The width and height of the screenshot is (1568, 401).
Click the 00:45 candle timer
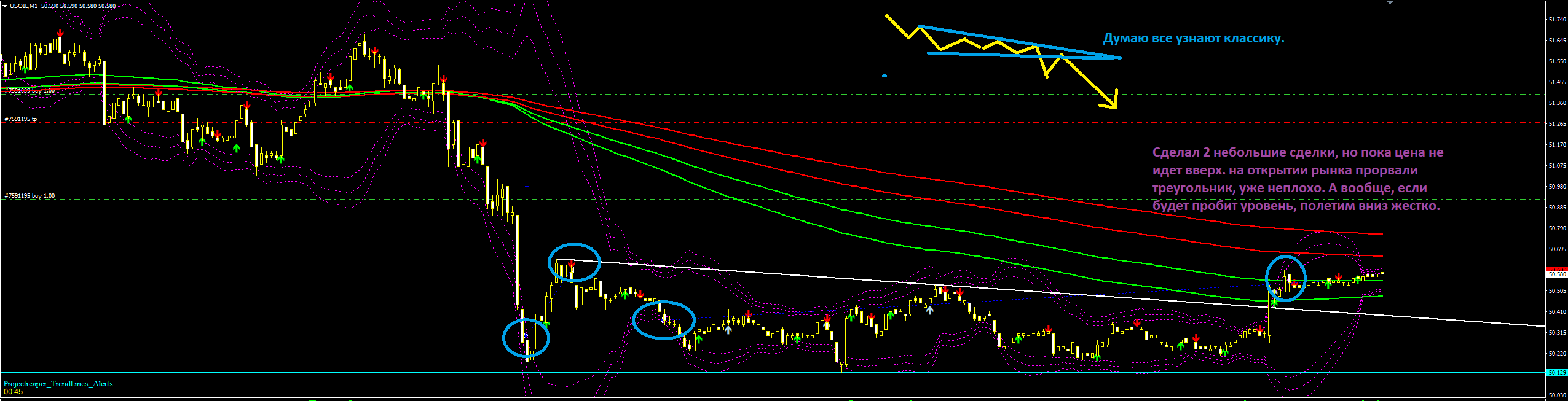click(x=13, y=392)
